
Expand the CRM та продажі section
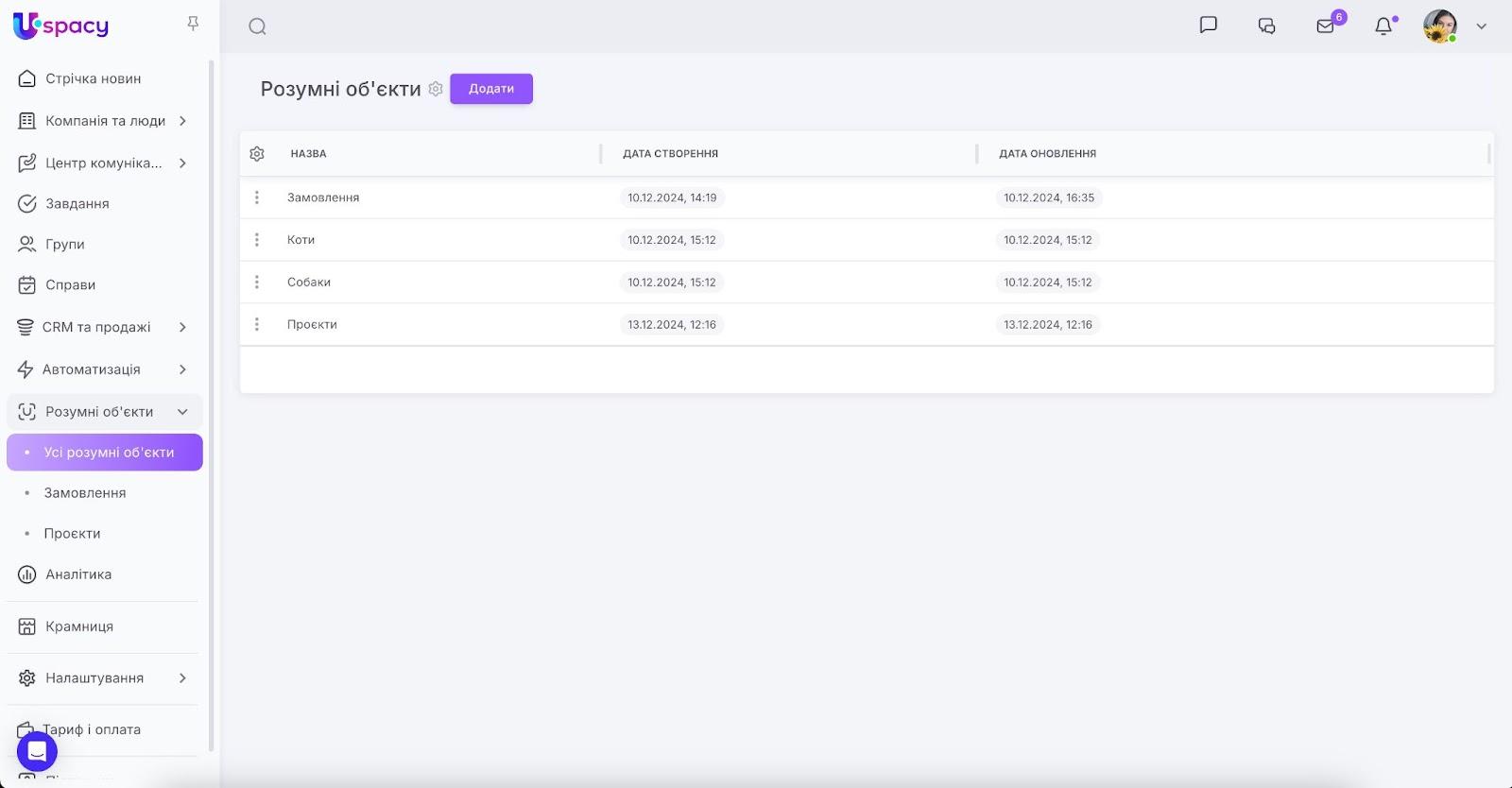(x=182, y=327)
